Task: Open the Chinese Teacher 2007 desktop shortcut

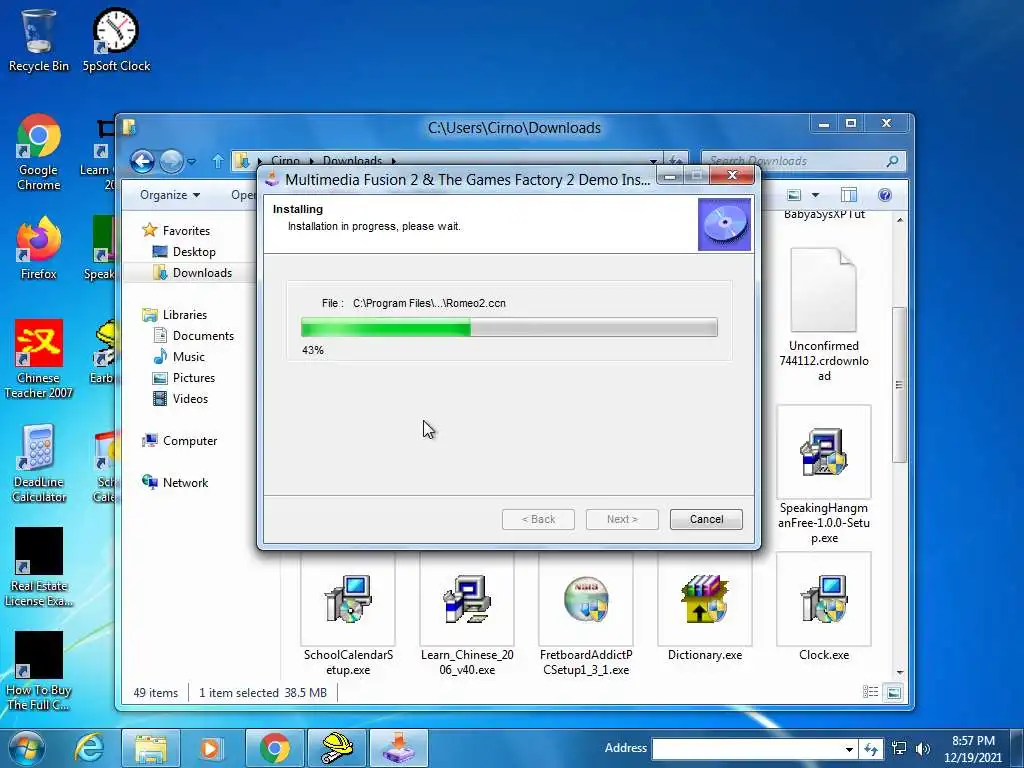Action: pos(39,359)
